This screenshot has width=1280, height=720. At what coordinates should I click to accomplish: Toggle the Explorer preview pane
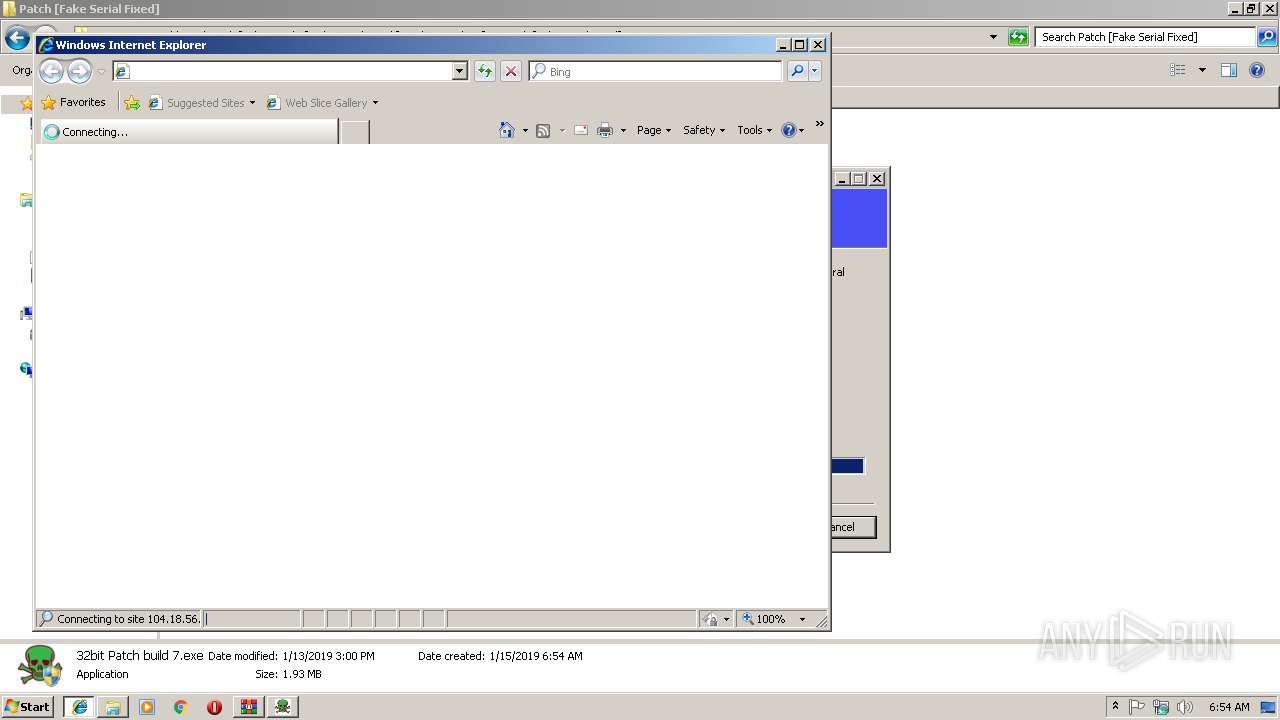[1229, 70]
